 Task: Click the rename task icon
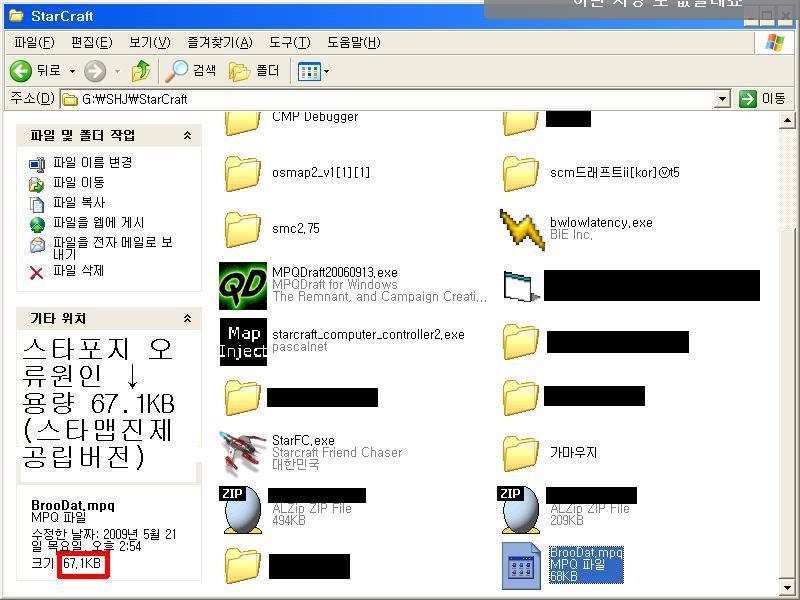(x=37, y=164)
